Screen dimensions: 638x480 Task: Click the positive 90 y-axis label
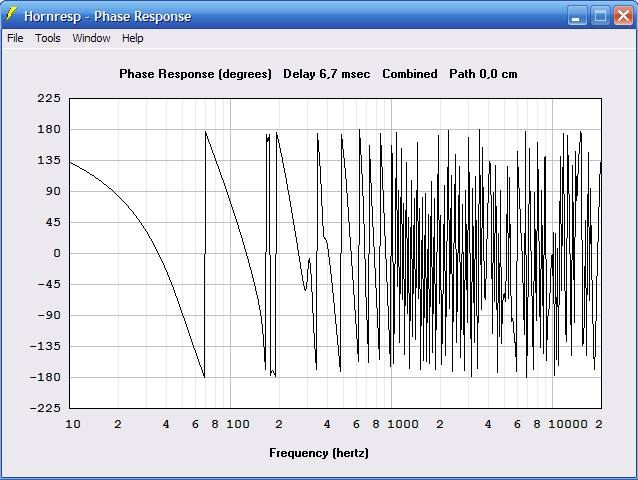point(53,191)
